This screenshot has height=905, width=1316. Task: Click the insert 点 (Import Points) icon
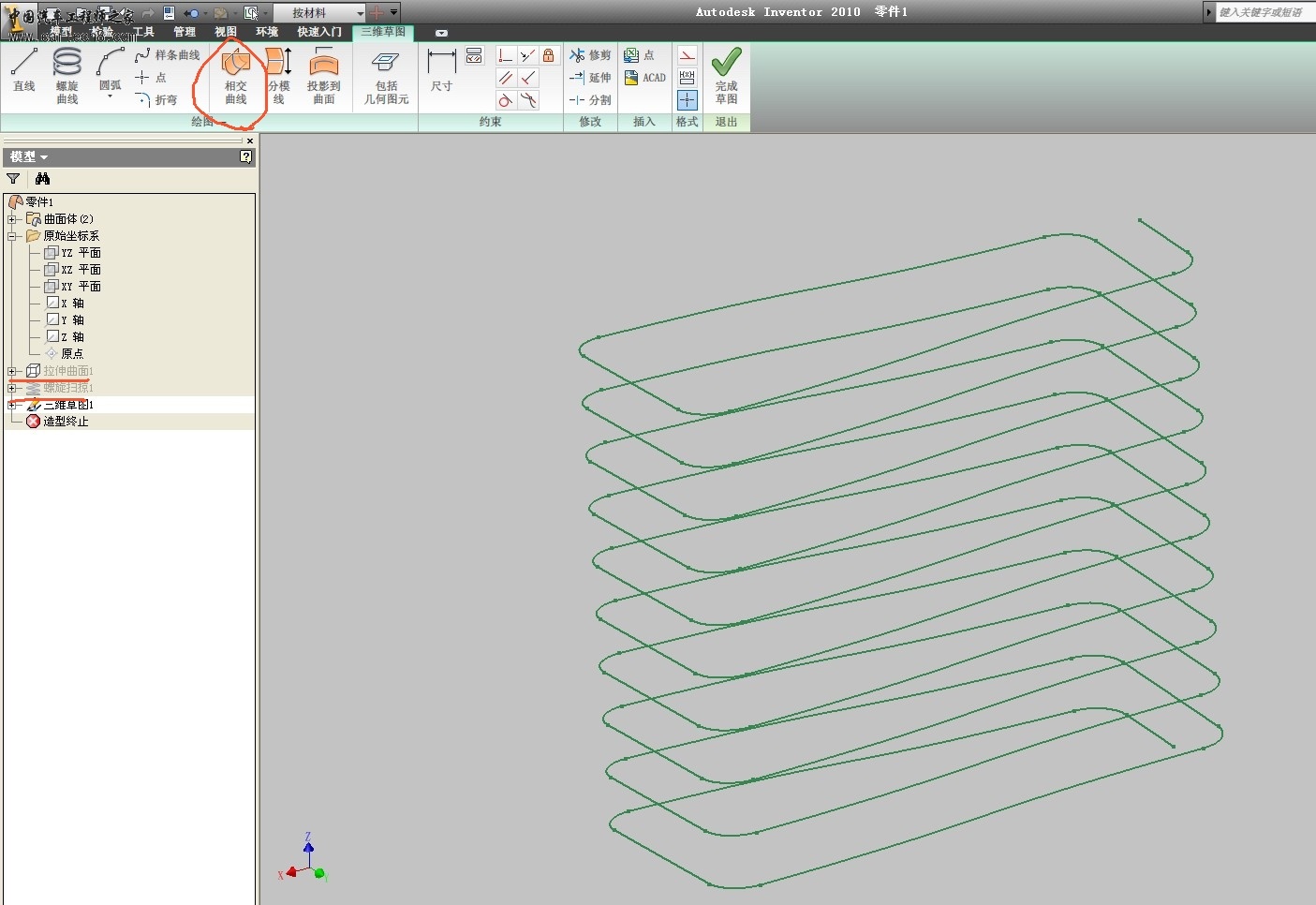(640, 55)
